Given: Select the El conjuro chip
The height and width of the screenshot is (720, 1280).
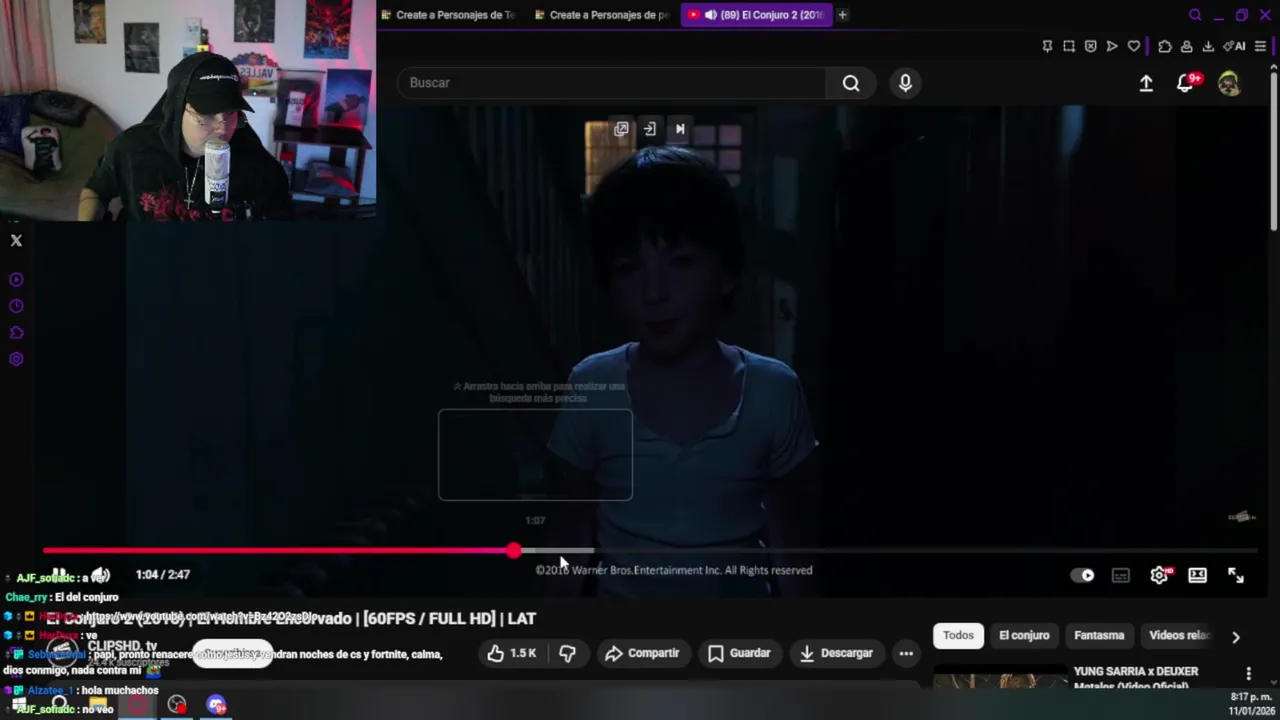Looking at the screenshot, I should [1024, 636].
